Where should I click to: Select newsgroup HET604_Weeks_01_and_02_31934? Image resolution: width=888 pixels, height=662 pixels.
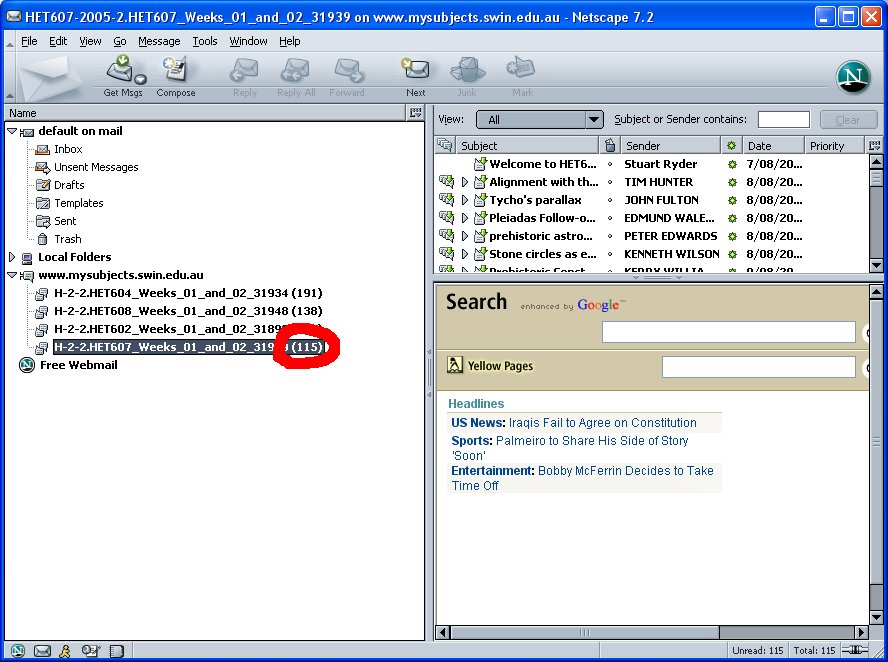tap(188, 293)
